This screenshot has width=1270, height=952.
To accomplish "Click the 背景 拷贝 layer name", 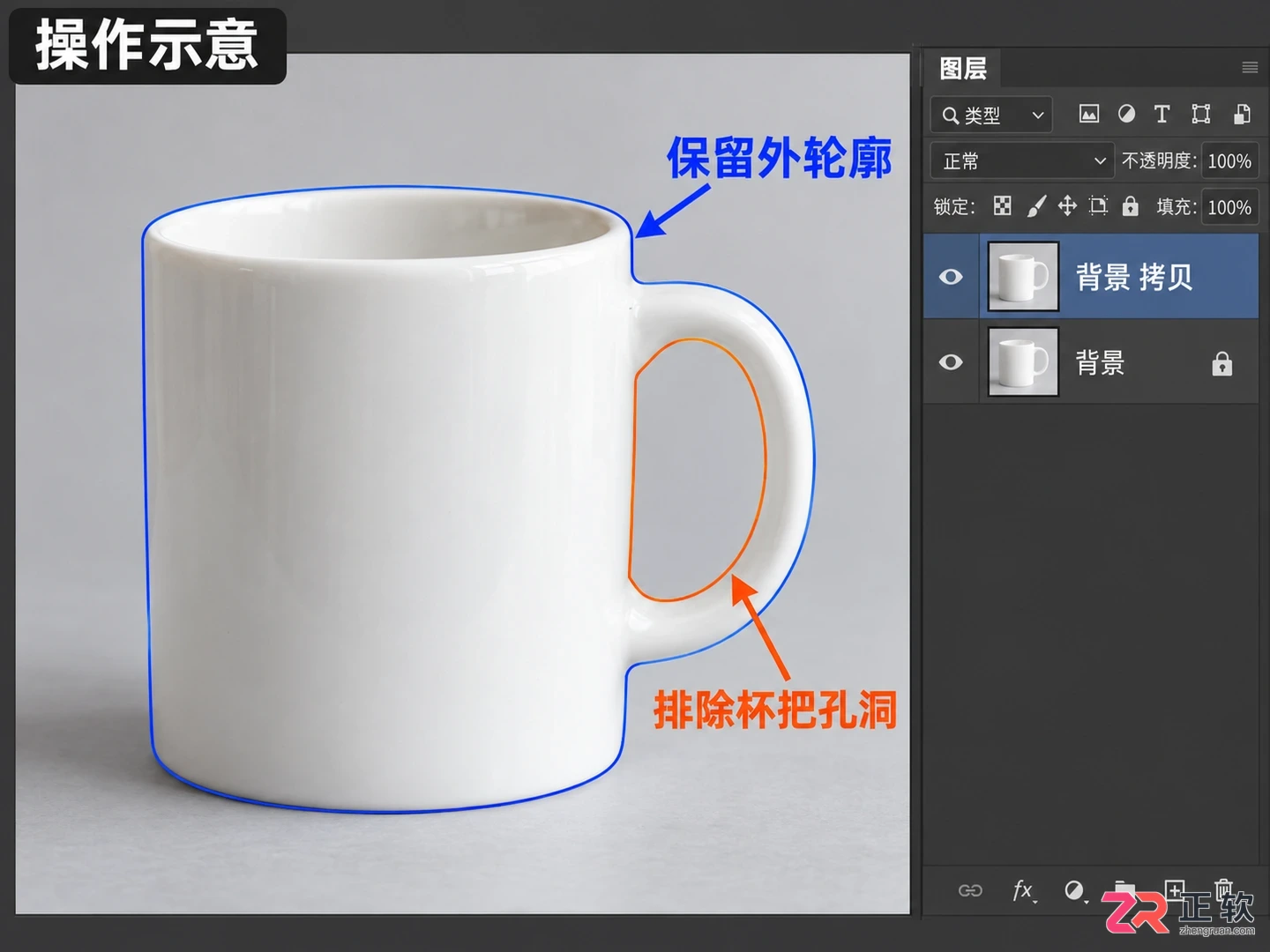I will pyautogui.click(x=1134, y=277).
